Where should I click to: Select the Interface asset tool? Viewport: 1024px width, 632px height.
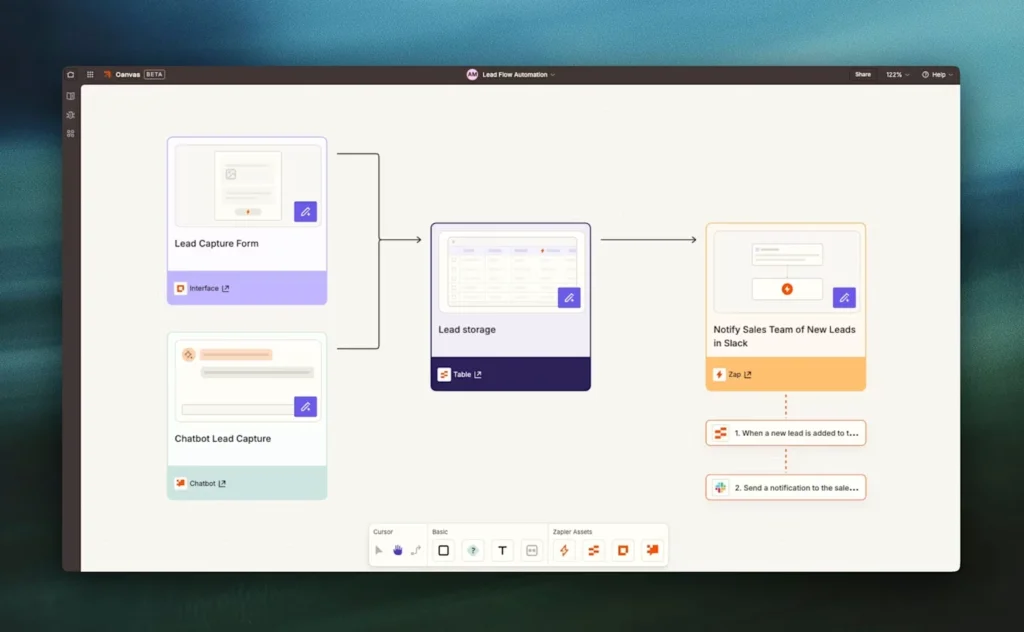[x=623, y=550]
